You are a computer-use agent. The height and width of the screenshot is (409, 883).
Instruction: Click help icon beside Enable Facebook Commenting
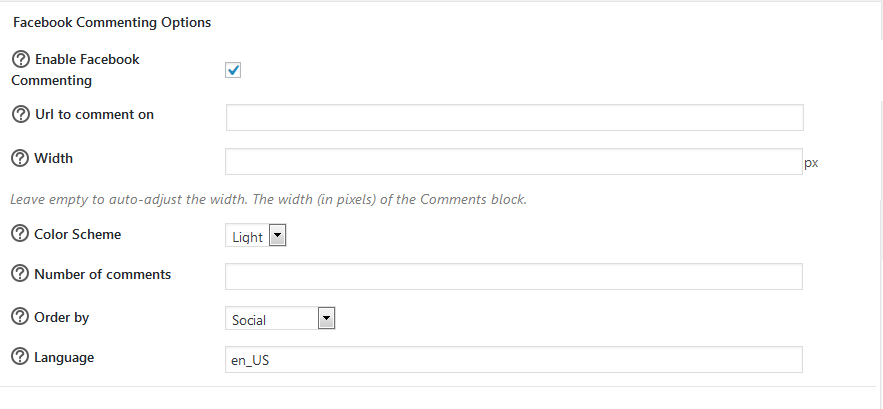pos(21,59)
